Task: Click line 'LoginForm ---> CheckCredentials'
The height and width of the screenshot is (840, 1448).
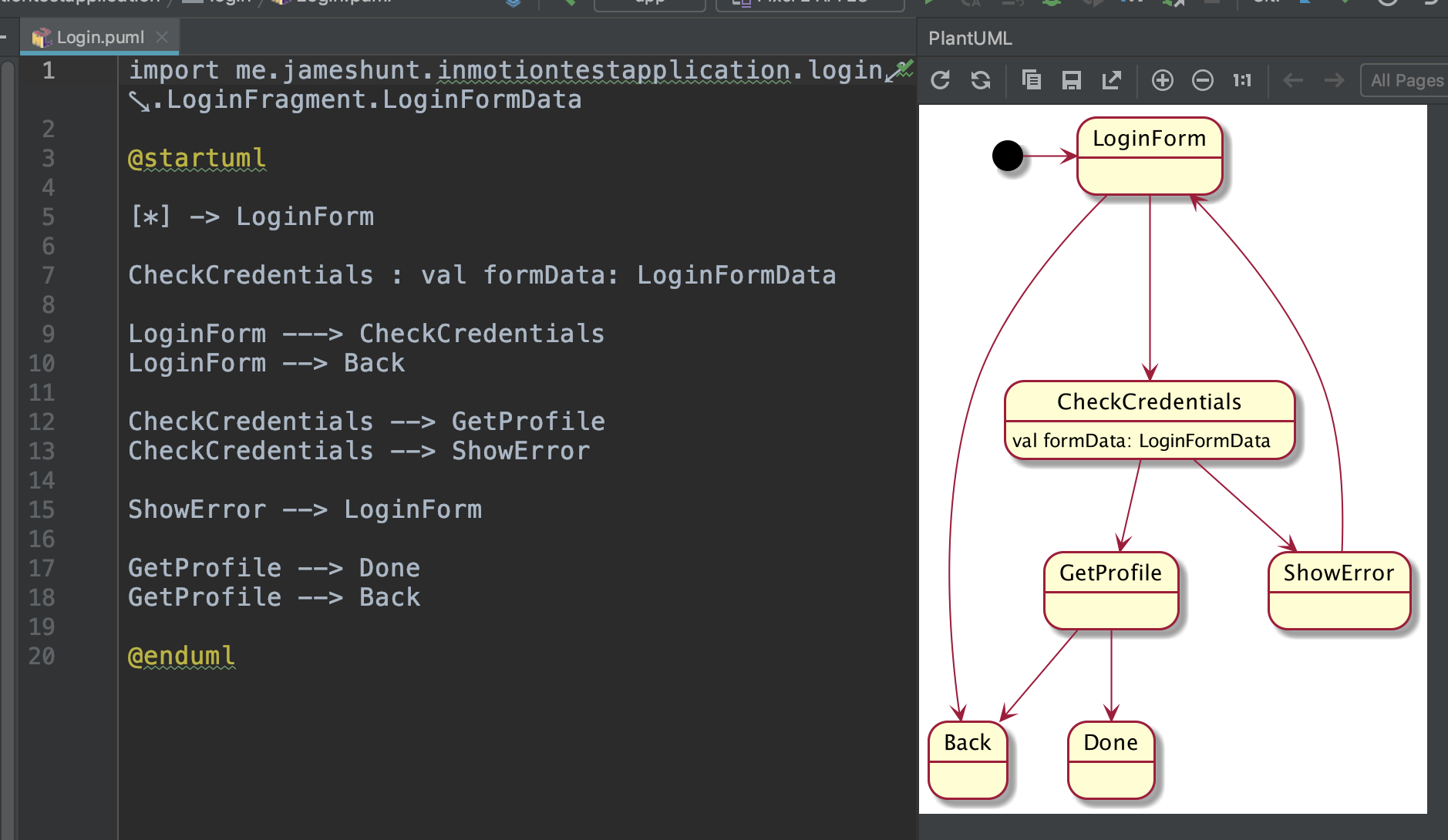Action: [x=366, y=334]
